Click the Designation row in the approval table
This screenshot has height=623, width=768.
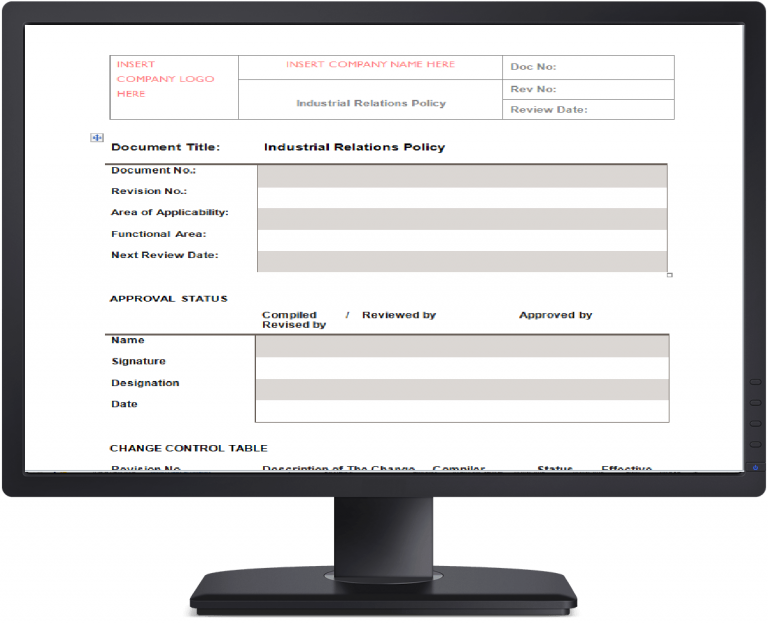point(461,389)
